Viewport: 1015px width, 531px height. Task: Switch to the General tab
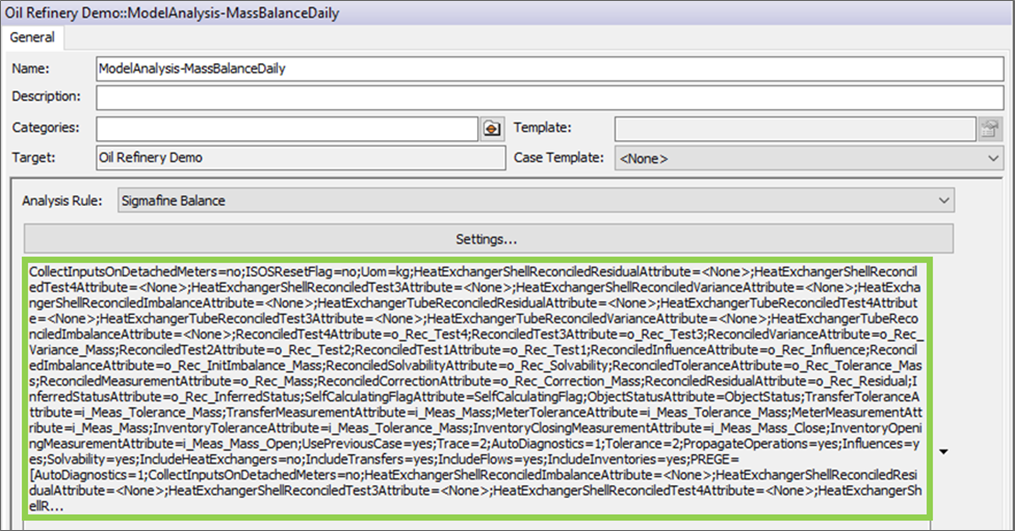(x=34, y=37)
